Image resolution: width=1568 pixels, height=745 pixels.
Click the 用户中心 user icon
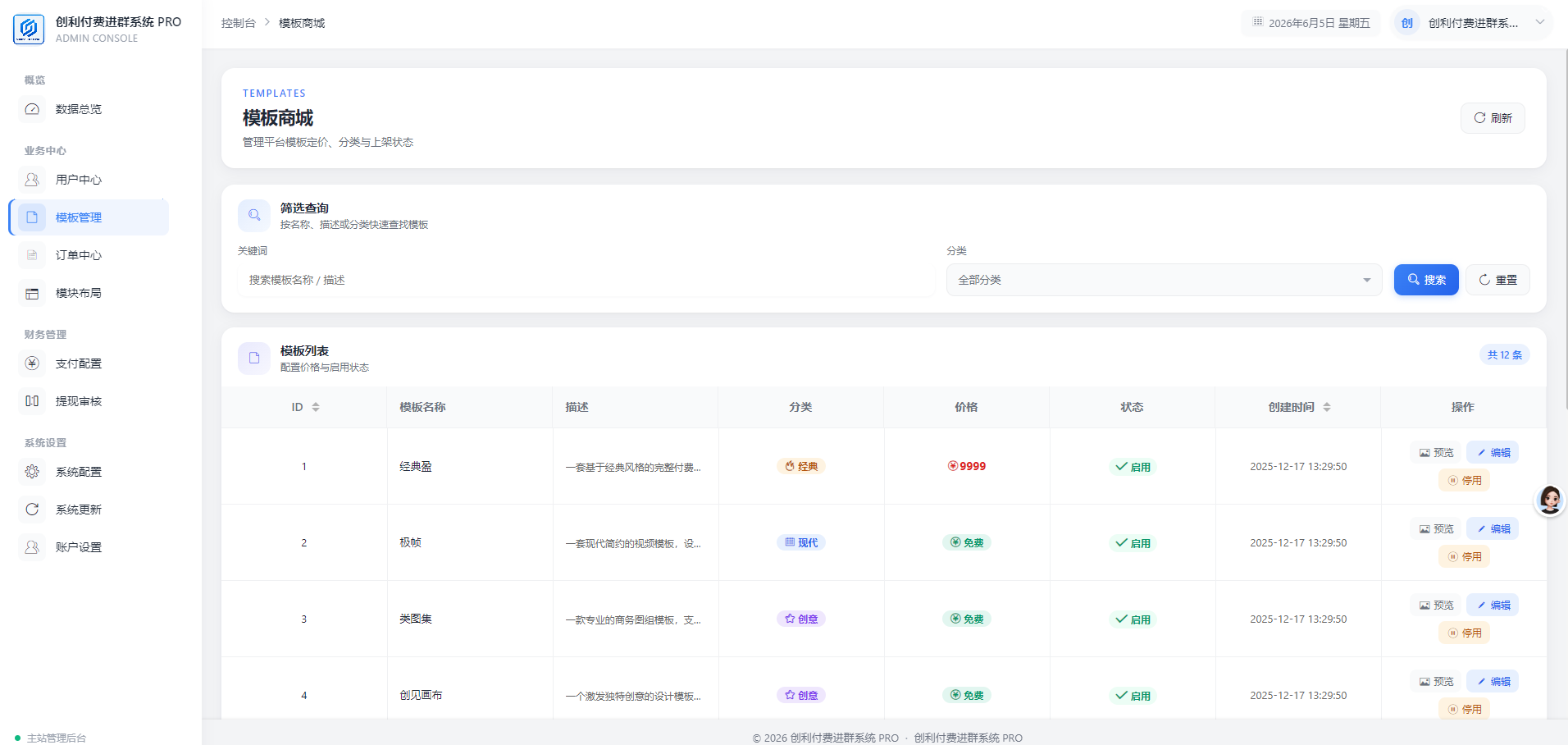tap(32, 180)
